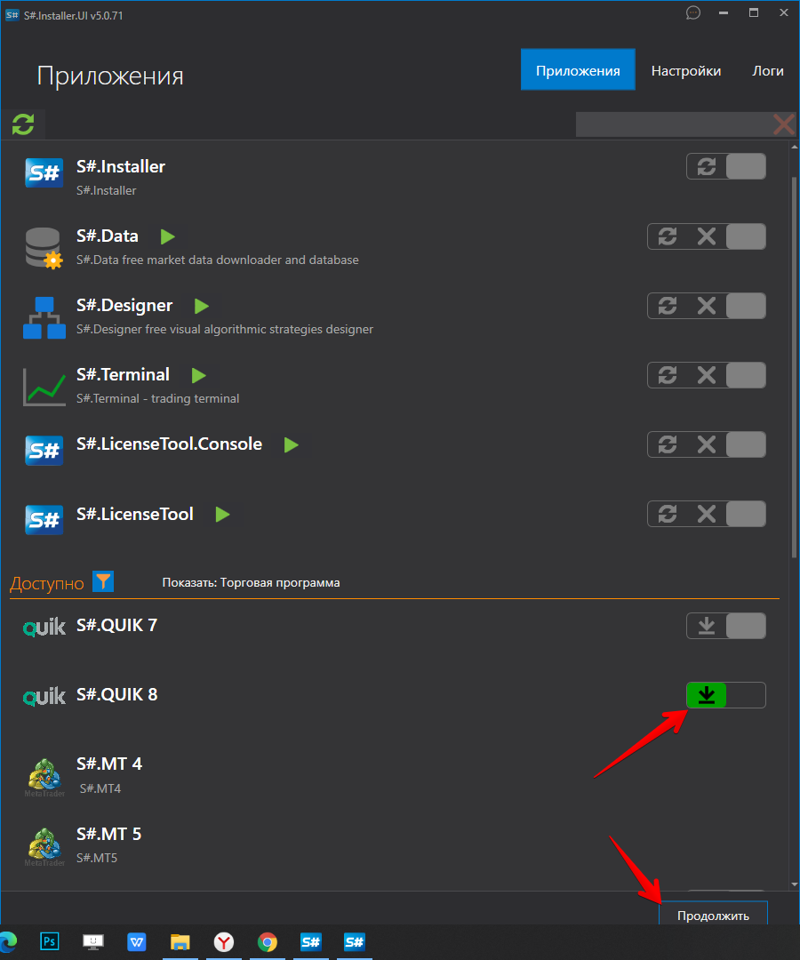Click the green refresh apps icon

[23, 124]
